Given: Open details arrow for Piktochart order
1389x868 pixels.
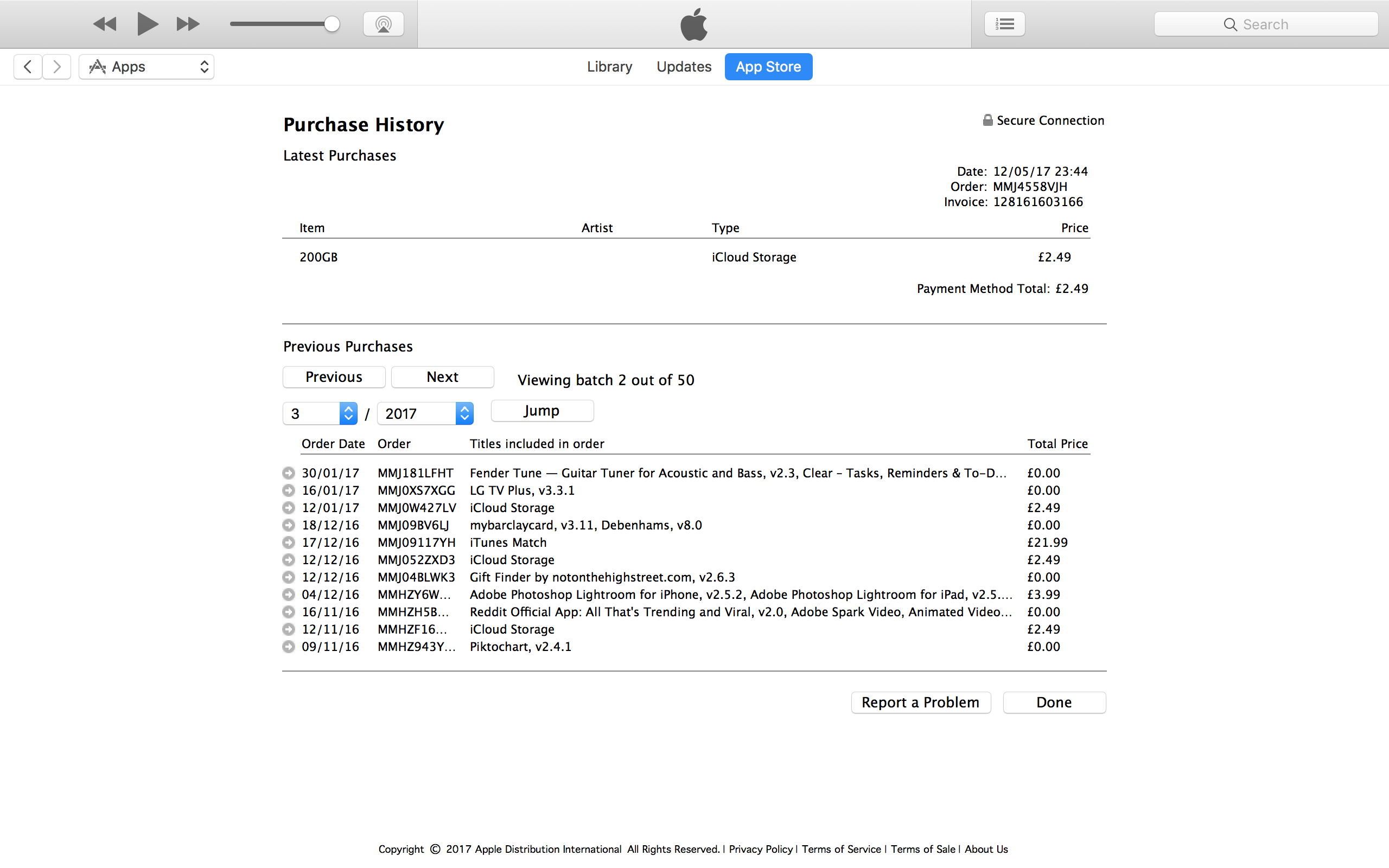Looking at the screenshot, I should point(289,647).
